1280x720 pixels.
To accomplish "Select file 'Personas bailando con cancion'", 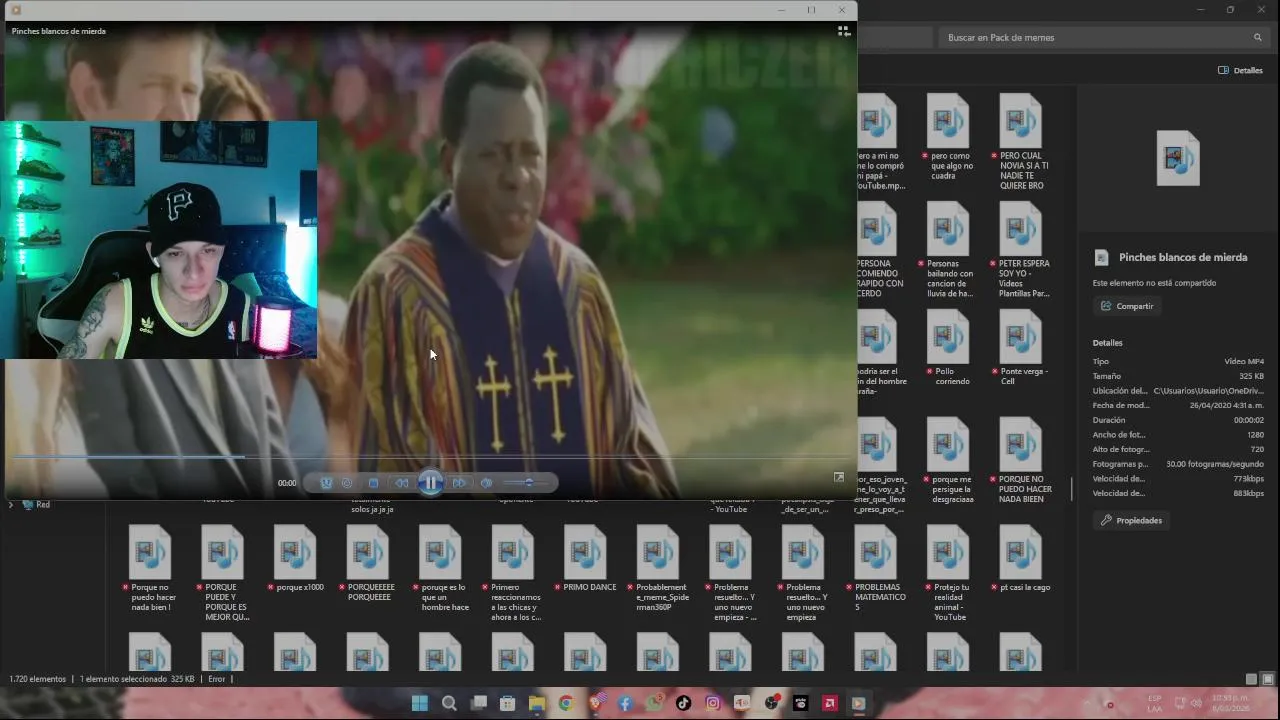I will [x=947, y=250].
